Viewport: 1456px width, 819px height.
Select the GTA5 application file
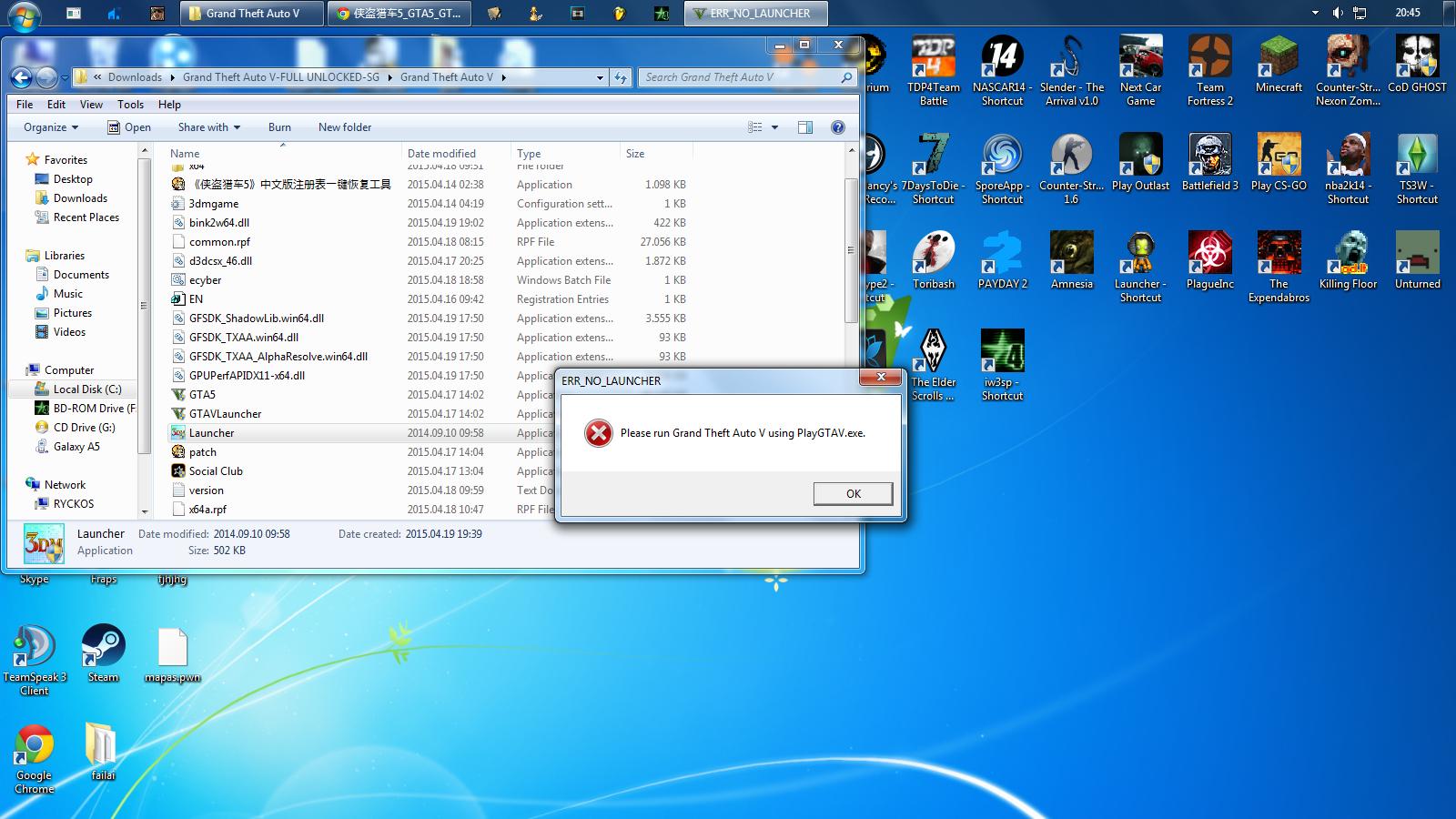(202, 395)
